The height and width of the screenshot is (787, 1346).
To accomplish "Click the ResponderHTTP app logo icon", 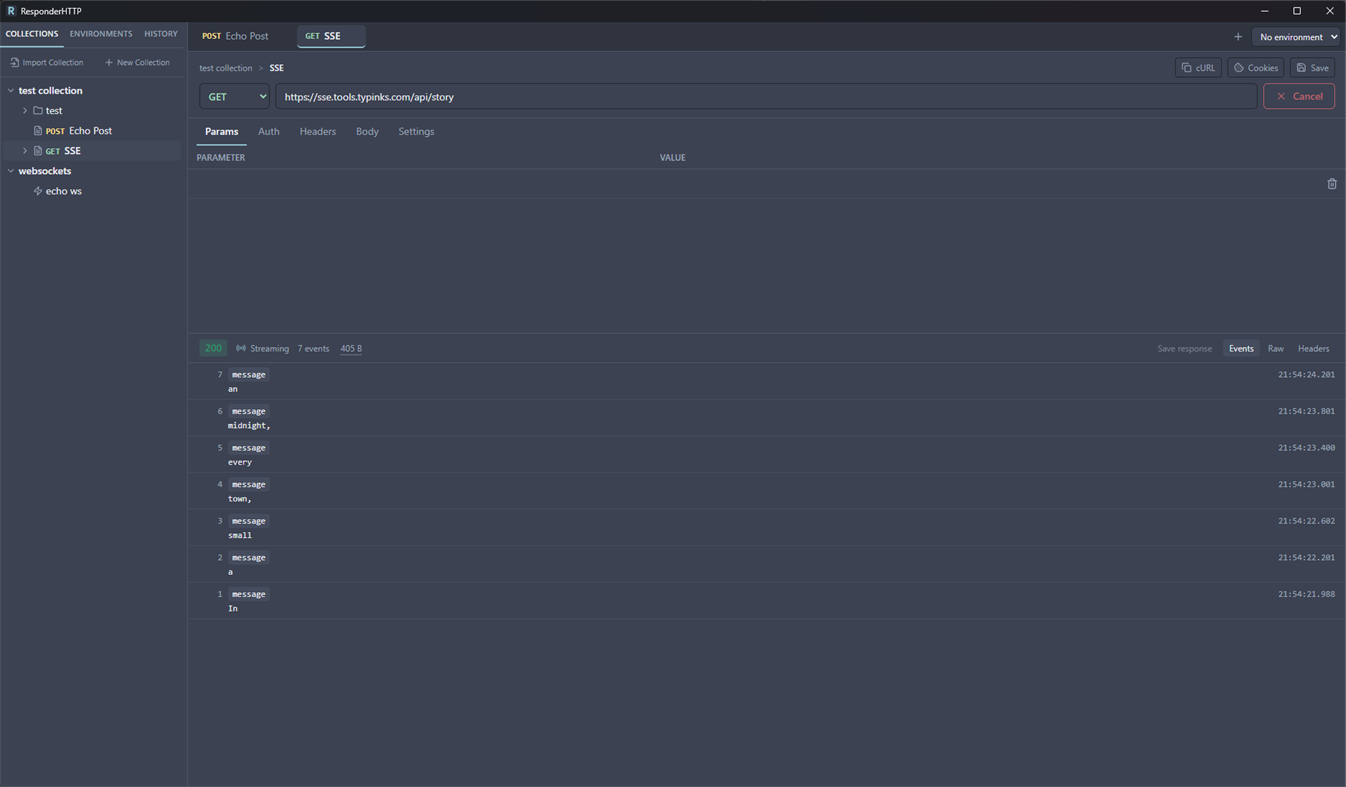I will (11, 11).
